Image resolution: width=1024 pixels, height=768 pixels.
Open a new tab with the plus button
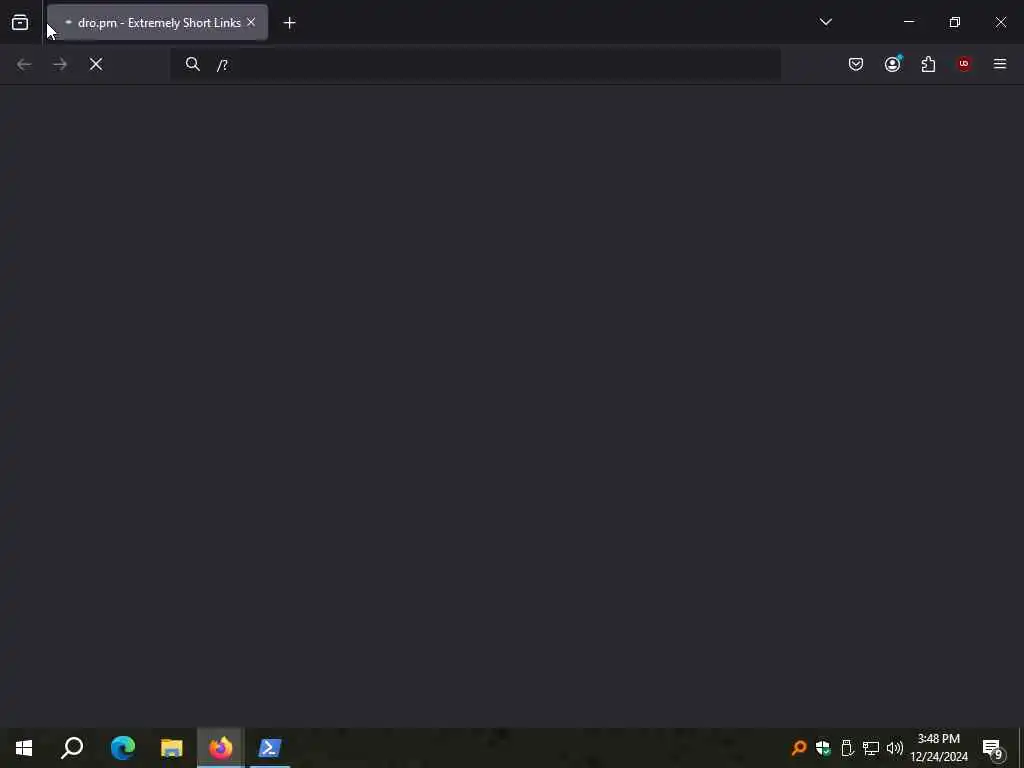coord(289,23)
